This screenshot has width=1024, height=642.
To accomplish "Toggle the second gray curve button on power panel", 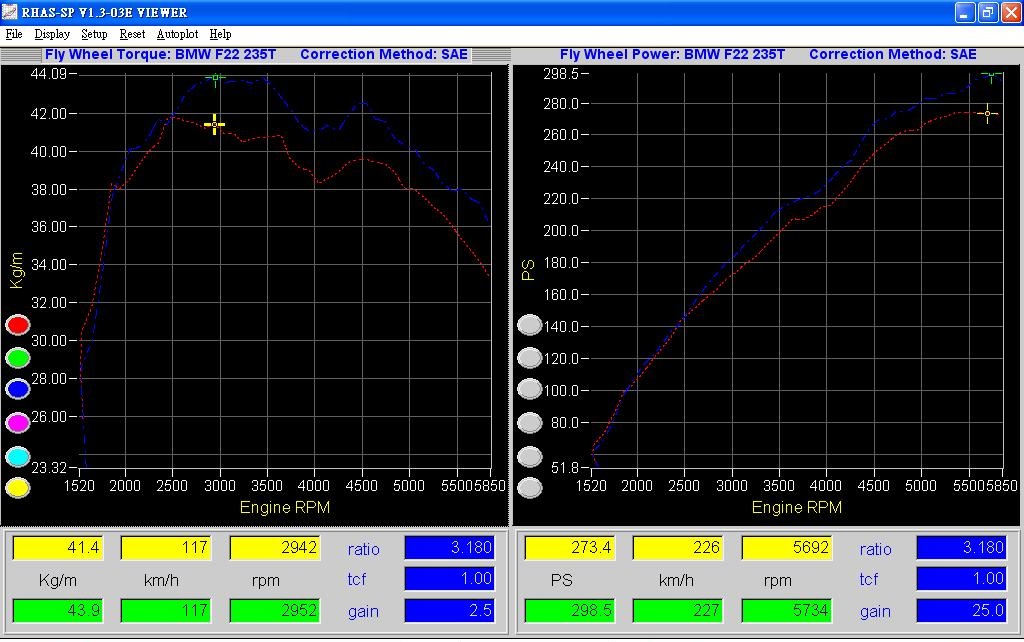I will click(530, 357).
